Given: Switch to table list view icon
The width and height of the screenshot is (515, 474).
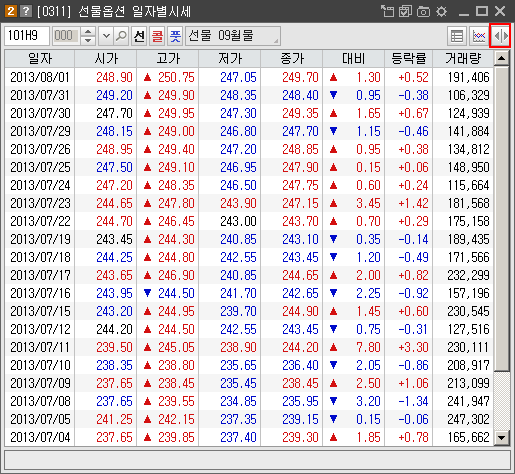Looking at the screenshot, I should click(x=456, y=36).
